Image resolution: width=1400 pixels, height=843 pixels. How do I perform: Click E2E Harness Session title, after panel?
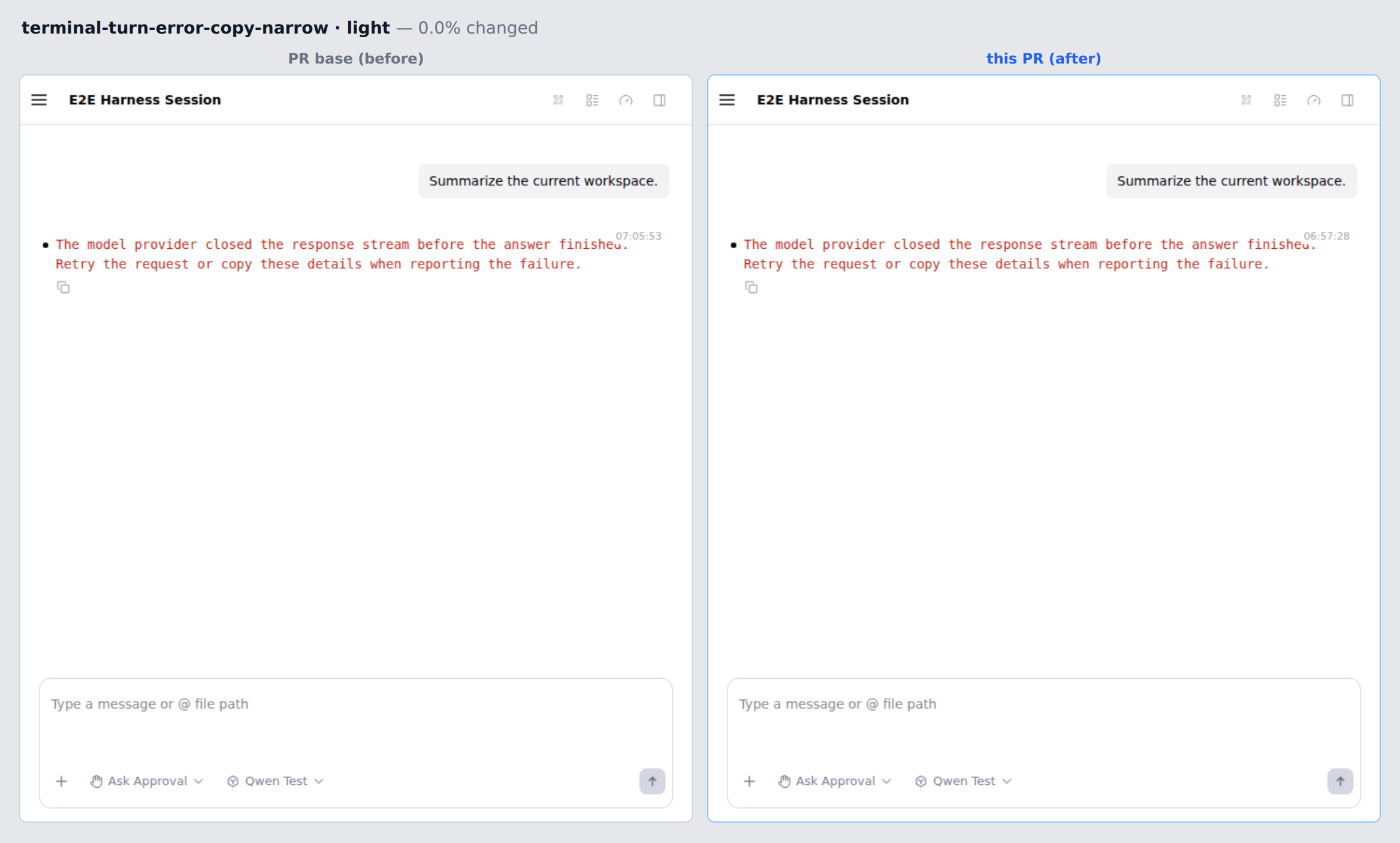coord(833,100)
